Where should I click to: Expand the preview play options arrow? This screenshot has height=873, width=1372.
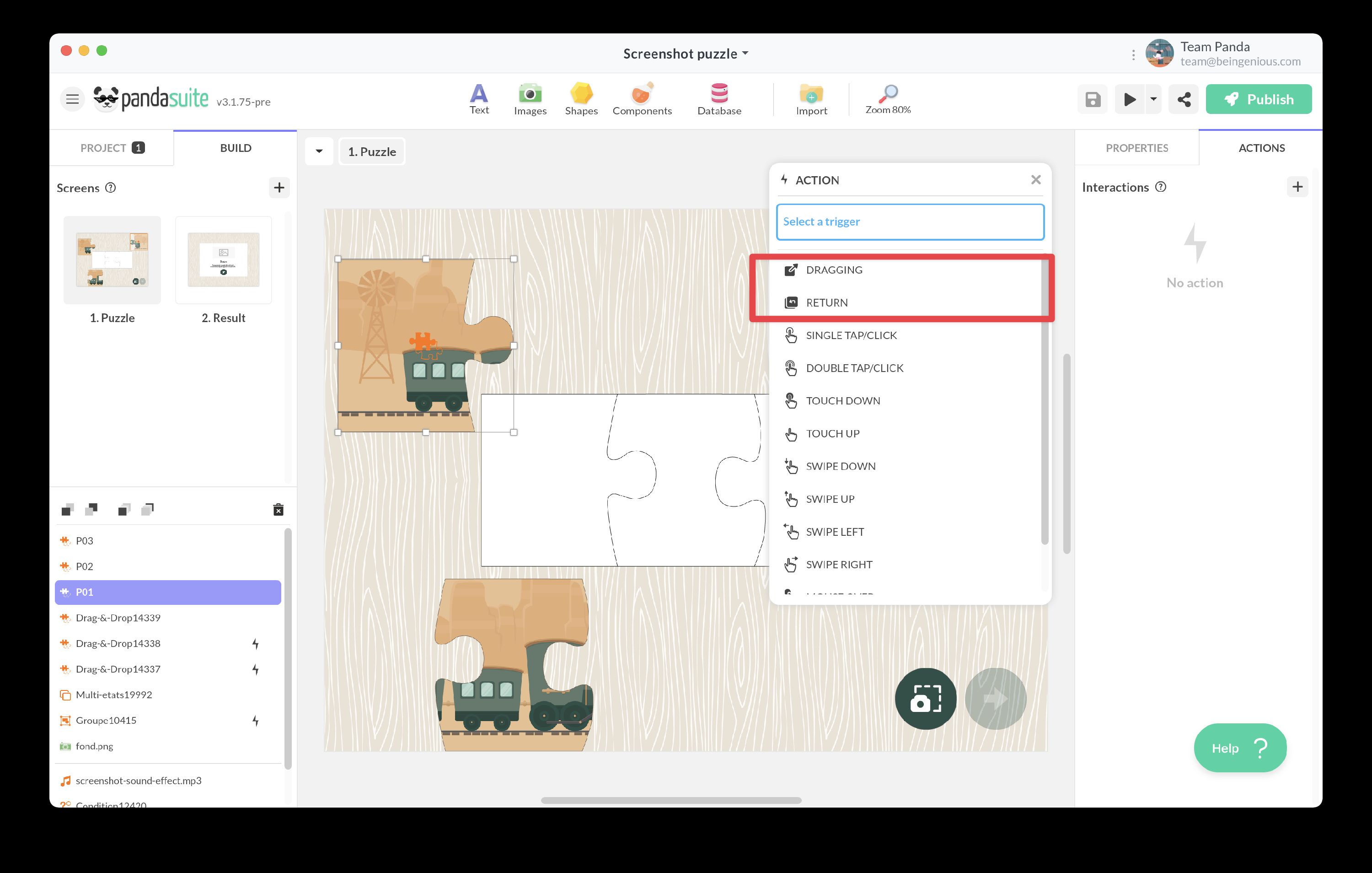pos(1153,99)
